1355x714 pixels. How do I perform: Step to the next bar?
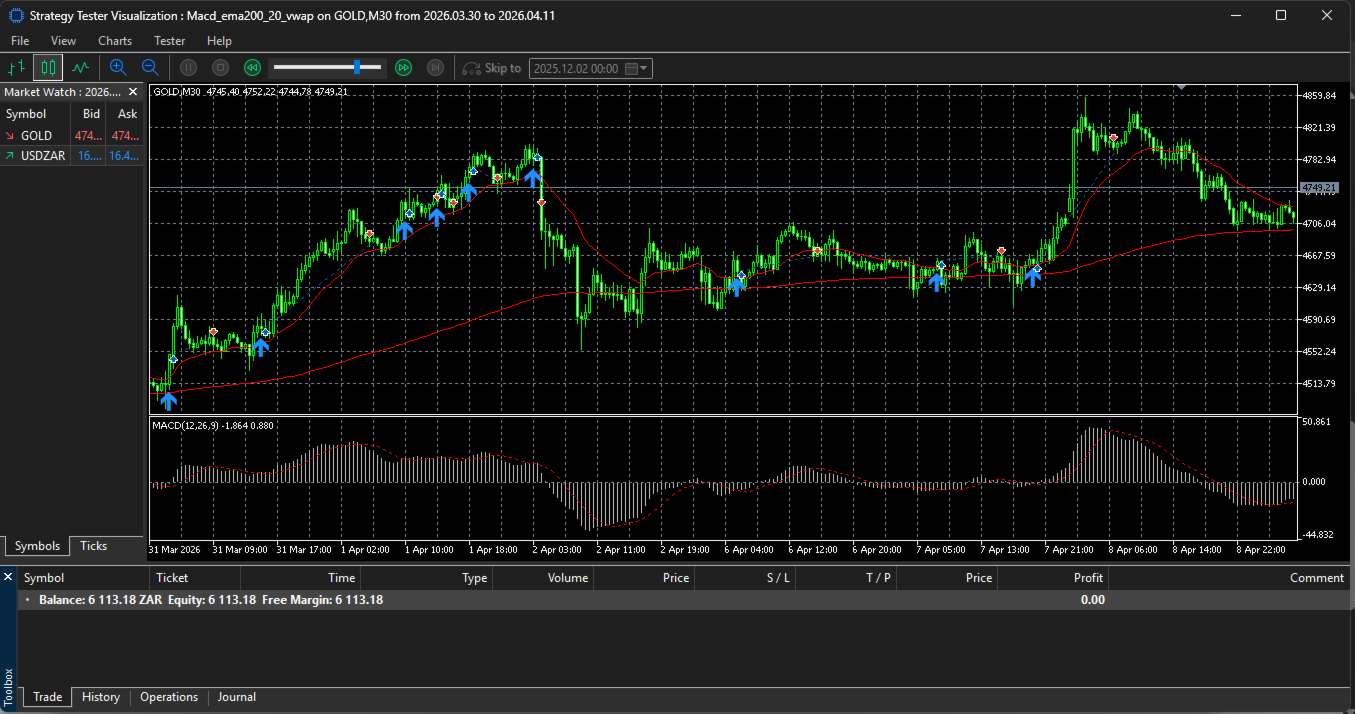tap(435, 68)
